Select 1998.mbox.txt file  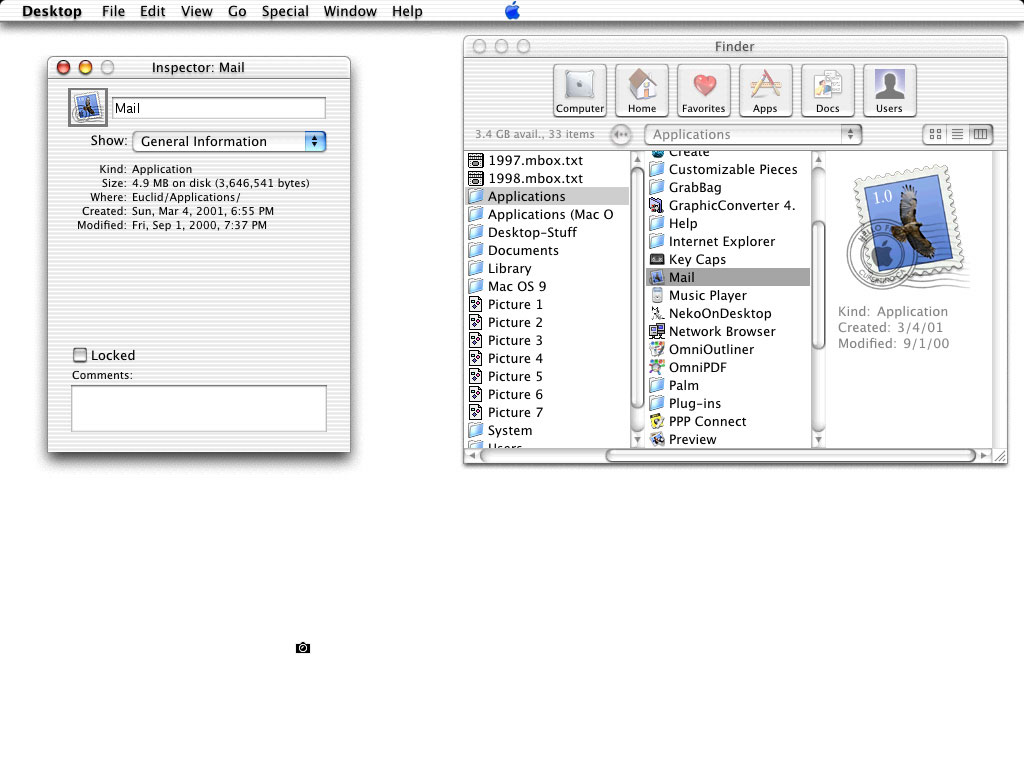[547, 178]
